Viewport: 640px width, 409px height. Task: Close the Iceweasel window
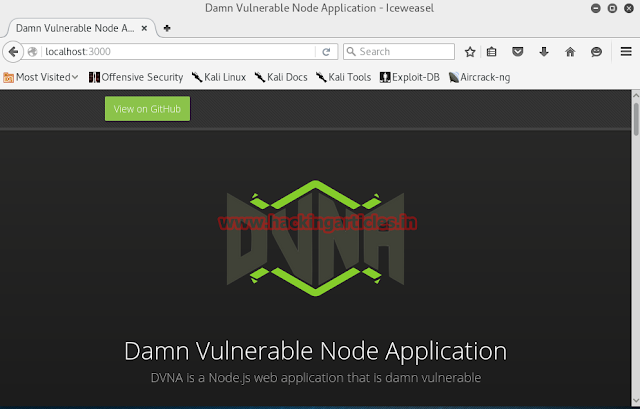click(x=629, y=8)
